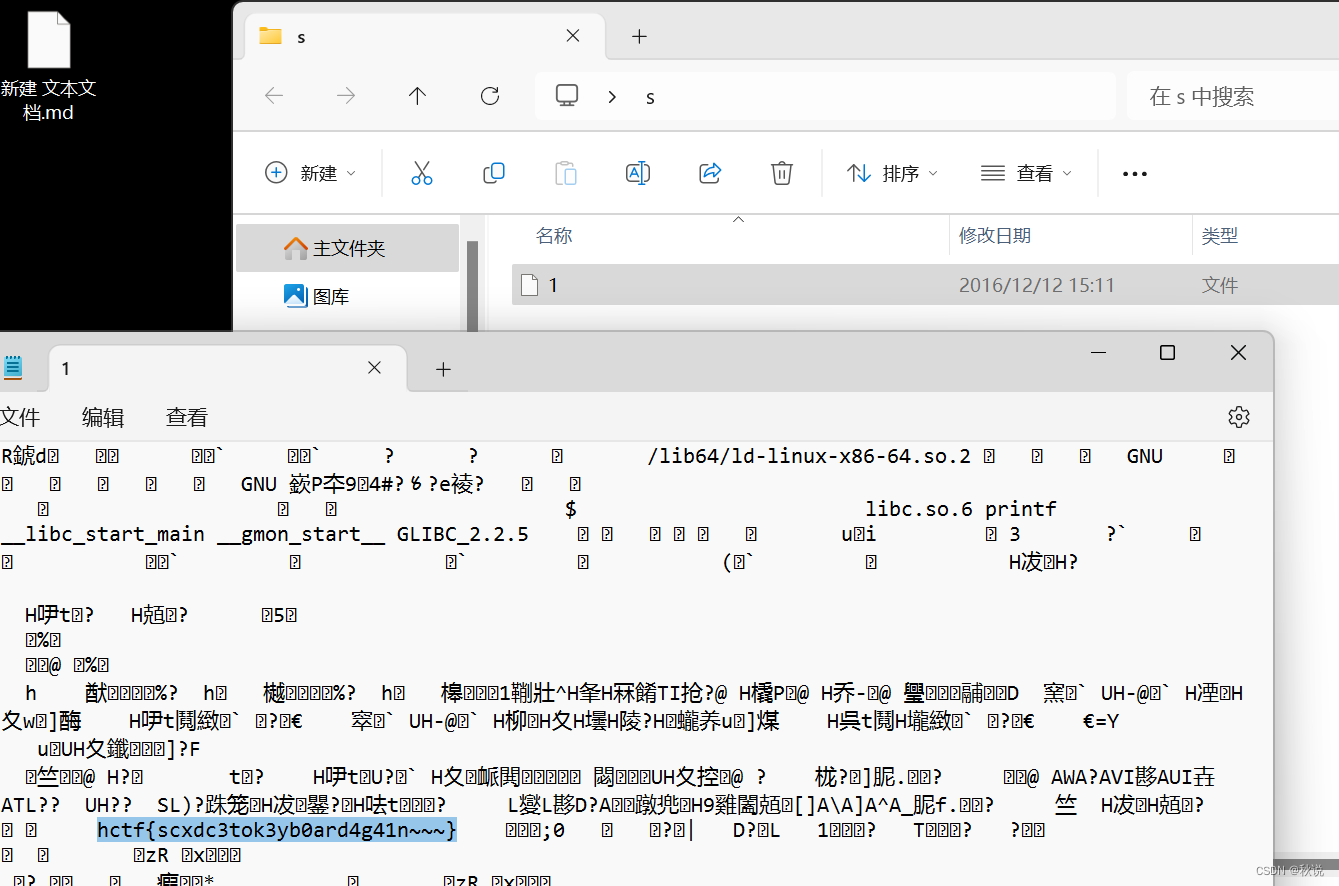
Task: Click the __libc_start_main text in Notepad
Action: click(x=103, y=534)
